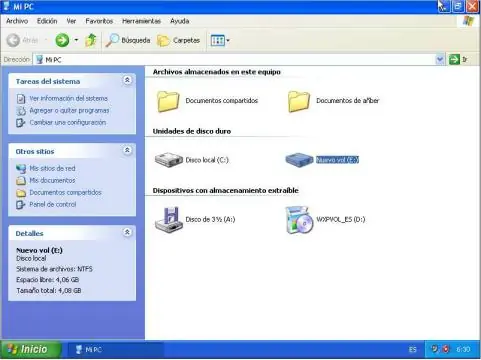481x360 pixels.
Task: Open the Ayuda menu
Action: pos(180,21)
